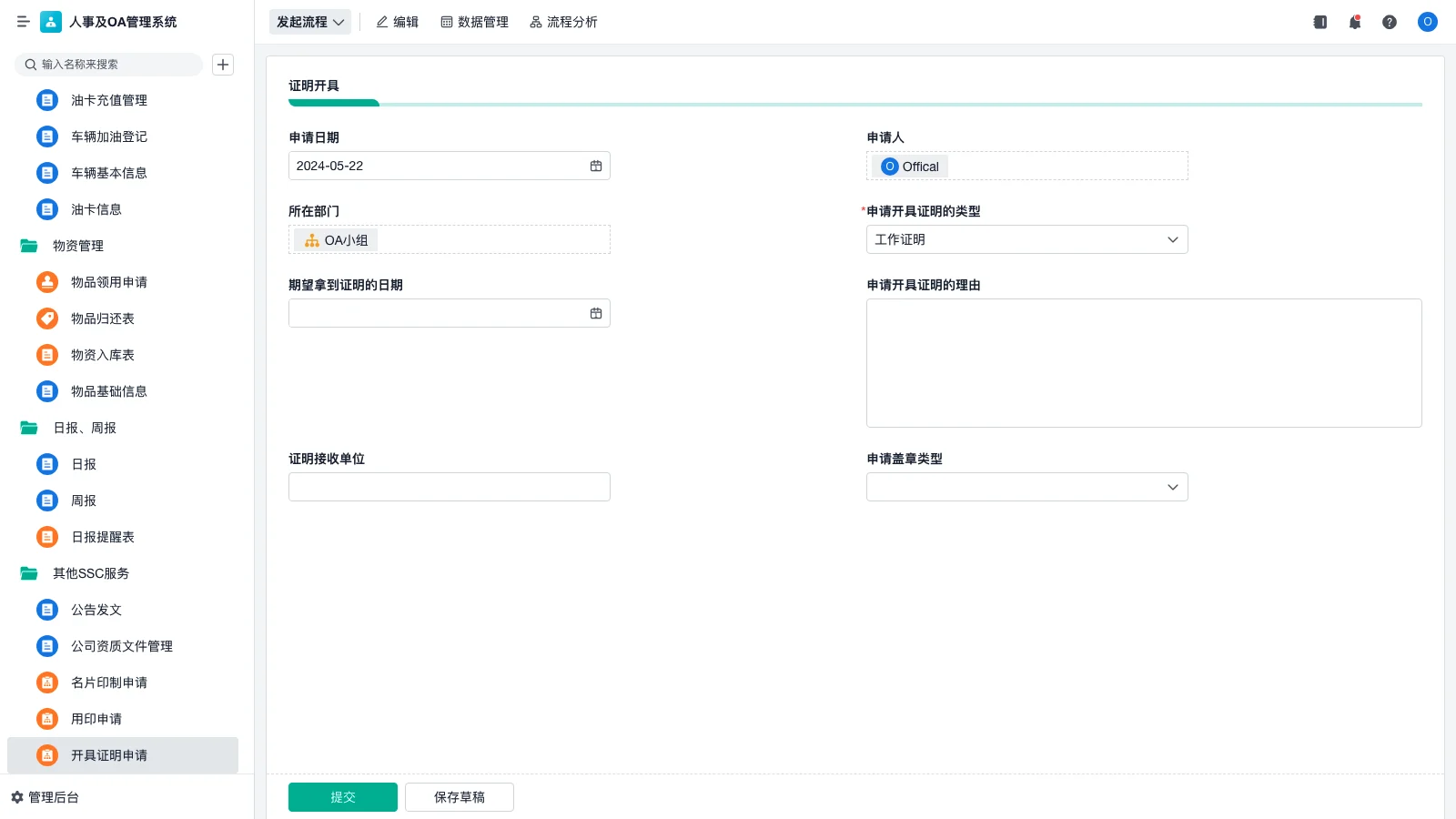Click the notification bell icon
This screenshot has height=819, width=1456.
click(1355, 22)
